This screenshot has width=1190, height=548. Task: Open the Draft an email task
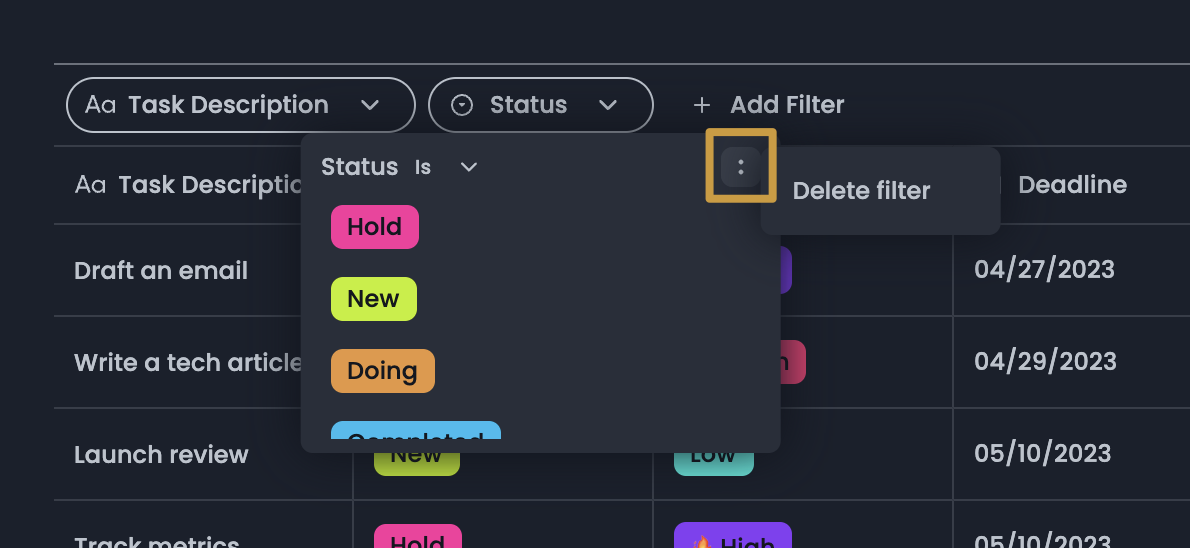tap(161, 271)
